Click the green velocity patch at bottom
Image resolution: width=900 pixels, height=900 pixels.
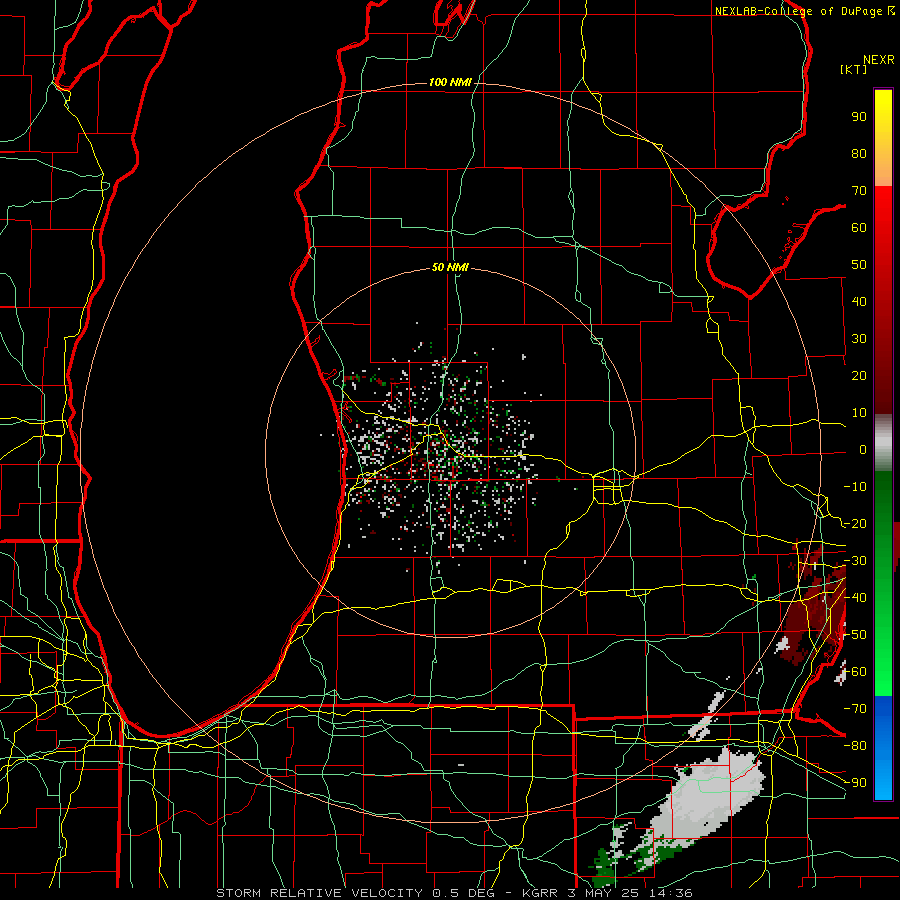tap(604, 867)
